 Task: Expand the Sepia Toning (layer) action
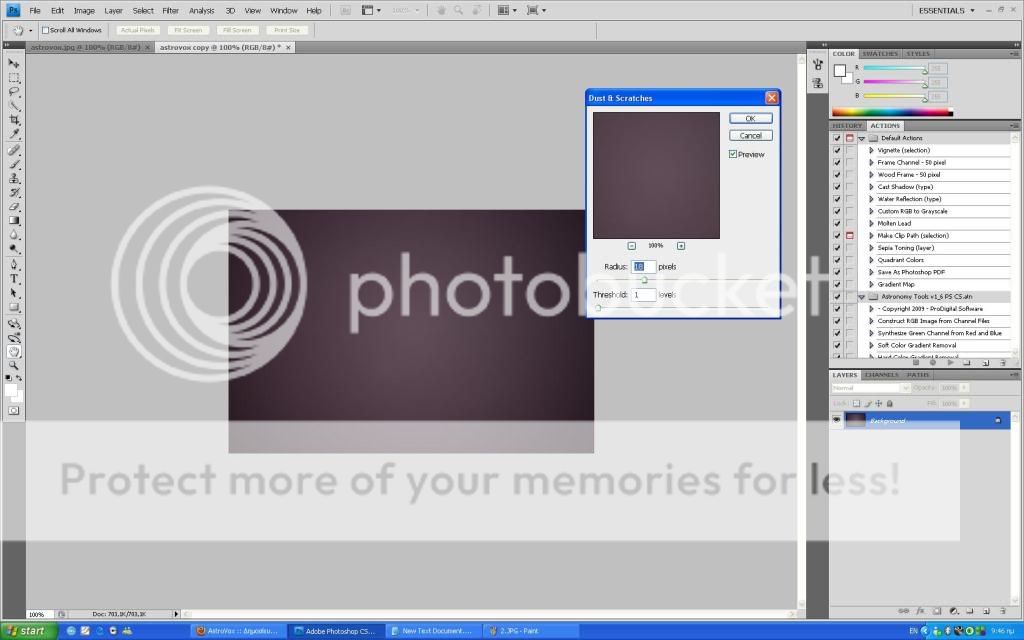(871, 248)
